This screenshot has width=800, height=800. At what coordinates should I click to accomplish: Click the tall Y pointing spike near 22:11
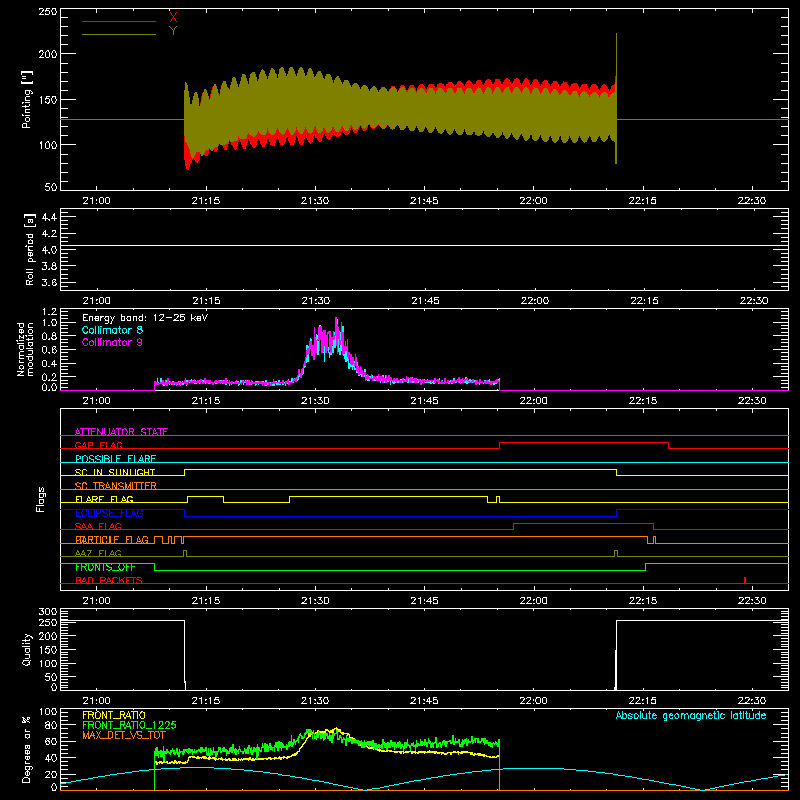[x=616, y=98]
